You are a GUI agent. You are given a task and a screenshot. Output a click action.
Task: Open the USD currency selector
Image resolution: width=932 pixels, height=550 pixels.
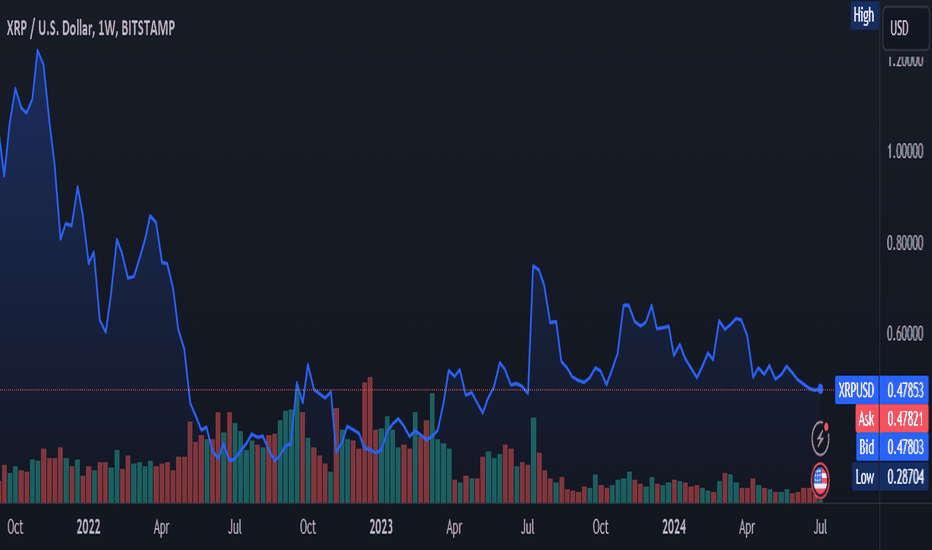[x=906, y=28]
